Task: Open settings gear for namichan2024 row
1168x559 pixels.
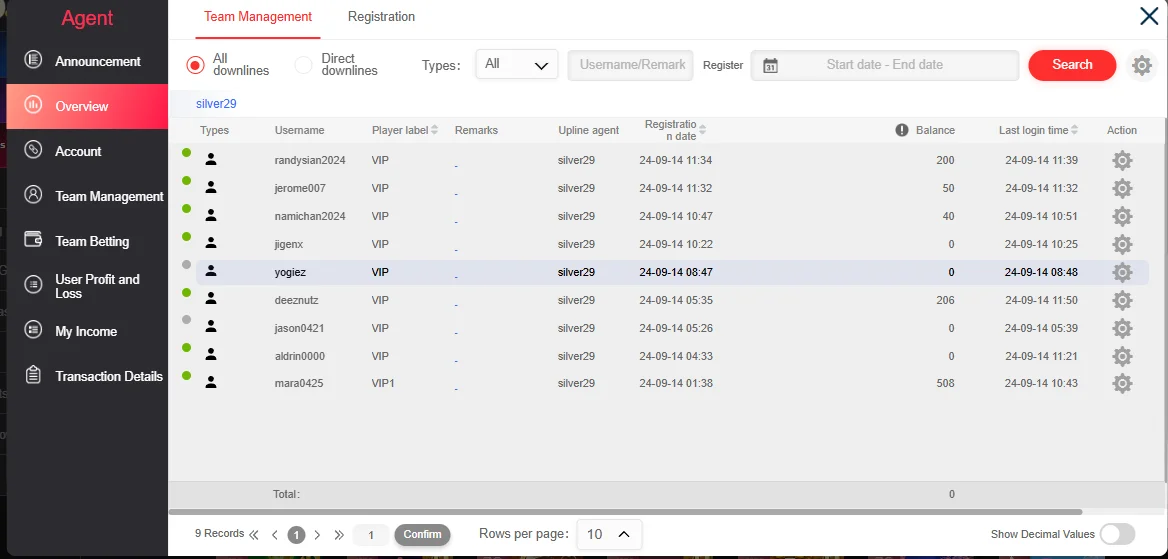Action: 1122,216
